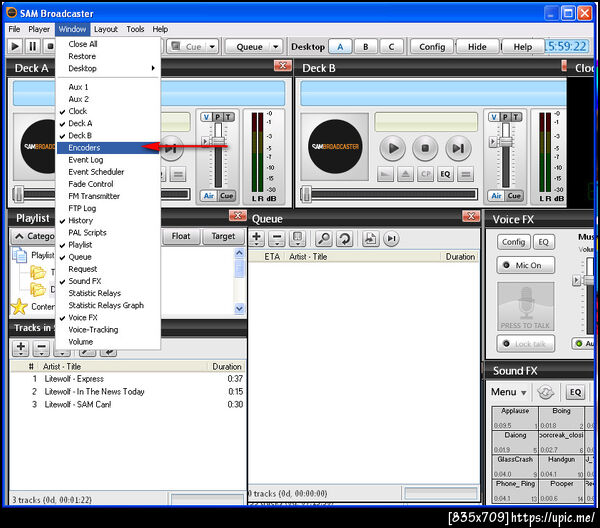Close the Queue panel
Viewport: 600px width, 528px height.
point(471,216)
